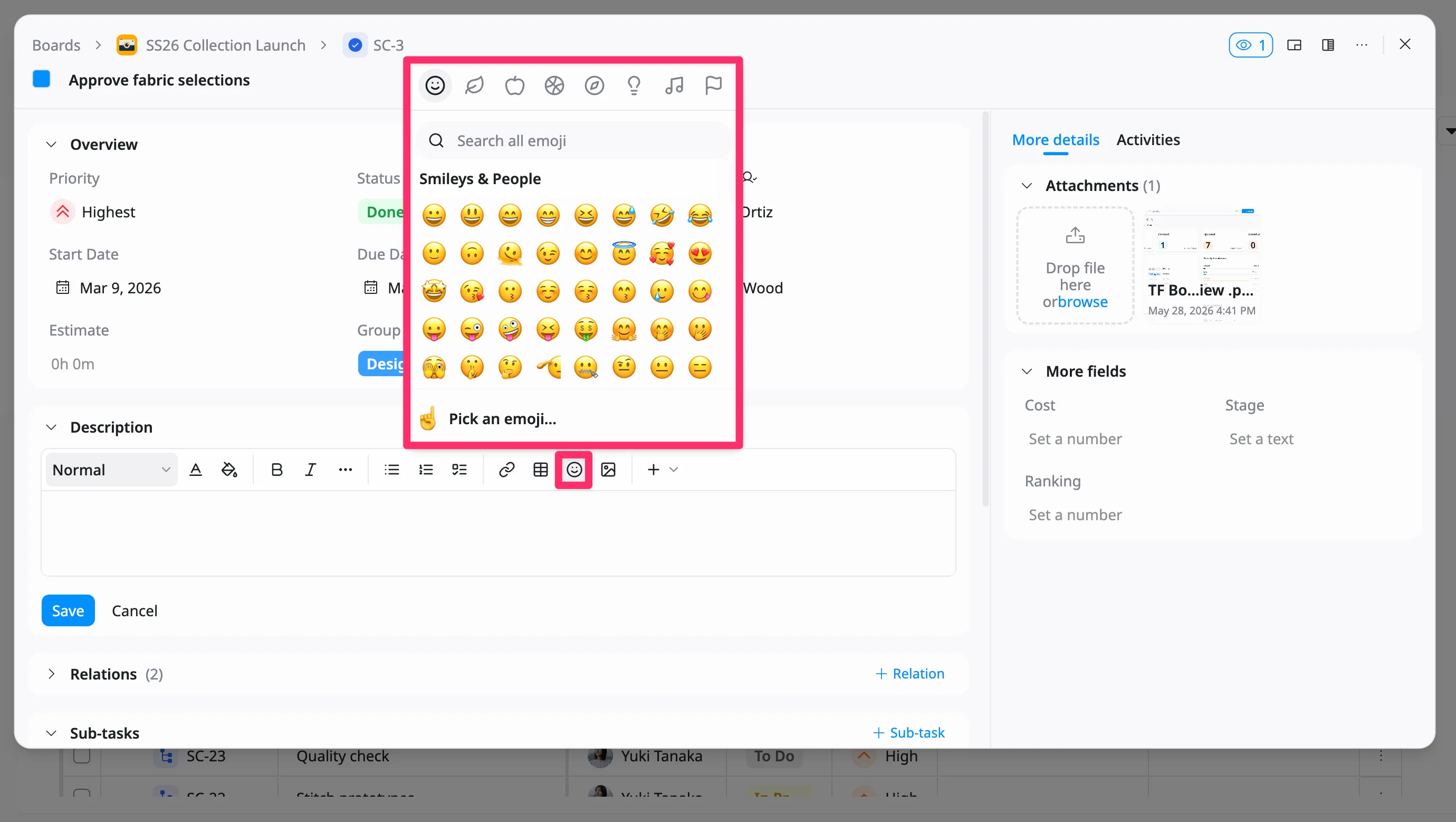This screenshot has width=1456, height=822.
Task: Open more text formatting options
Action: point(346,470)
